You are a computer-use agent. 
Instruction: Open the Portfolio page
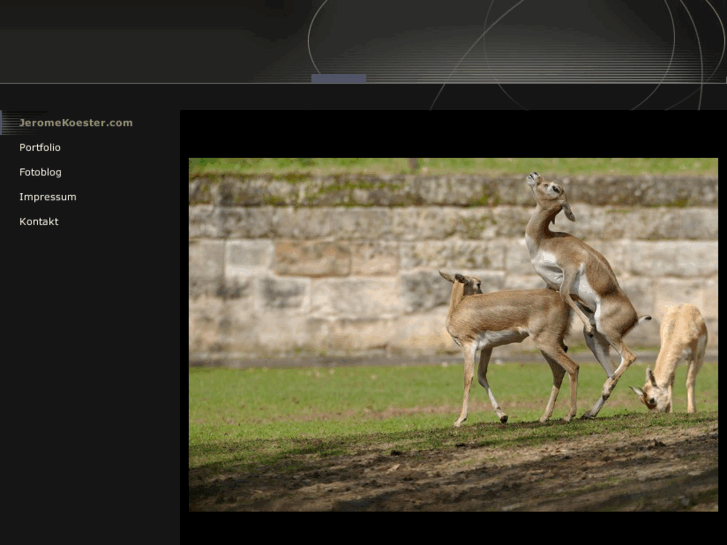point(40,148)
